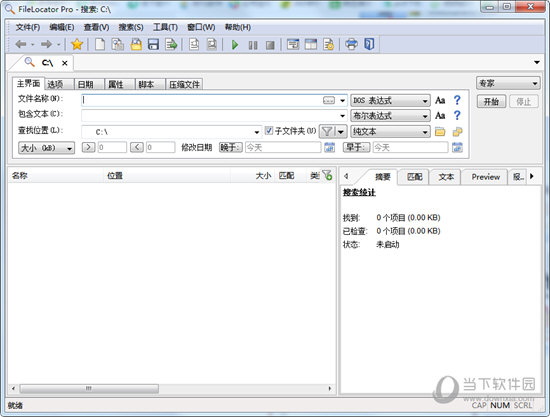Click the right arrow of results horizontal scrollbar
This screenshot has width=550, height=417.
click(330, 388)
